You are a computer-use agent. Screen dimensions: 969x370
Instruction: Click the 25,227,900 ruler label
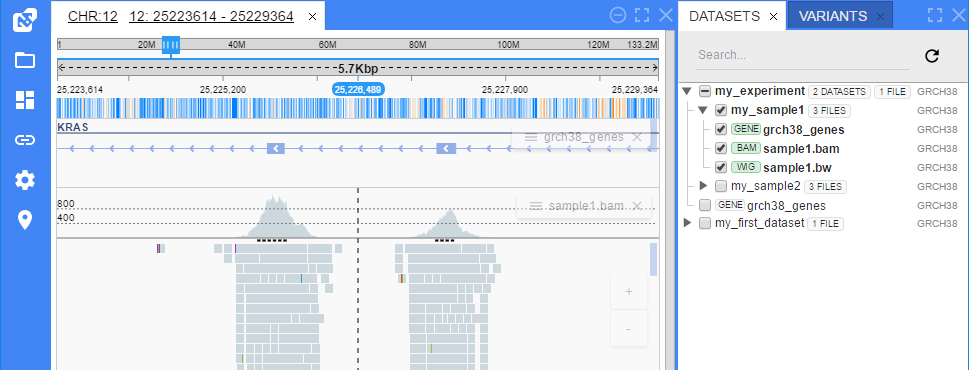[x=505, y=90]
